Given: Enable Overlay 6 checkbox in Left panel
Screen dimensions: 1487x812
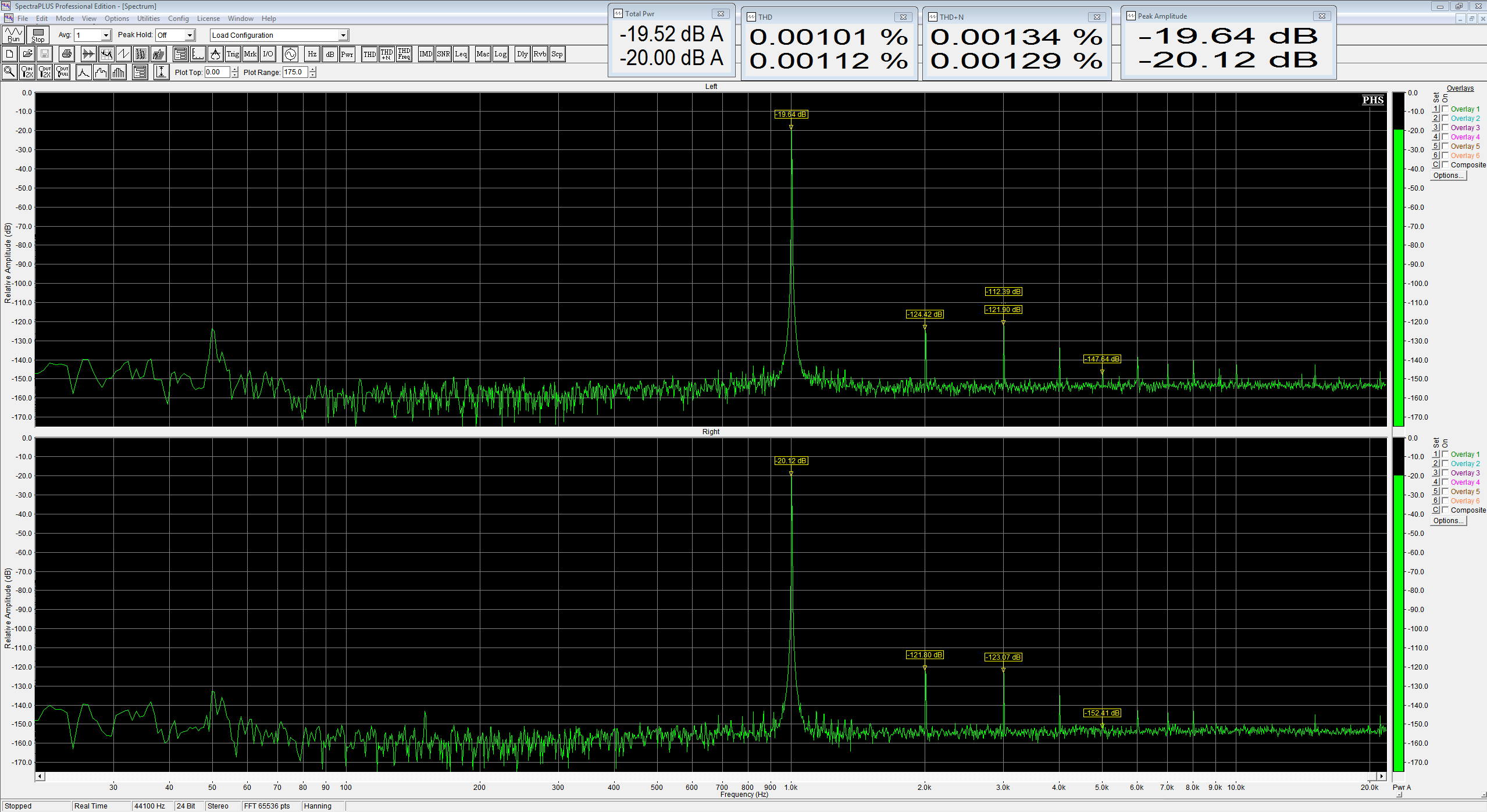Looking at the screenshot, I should click(1445, 155).
